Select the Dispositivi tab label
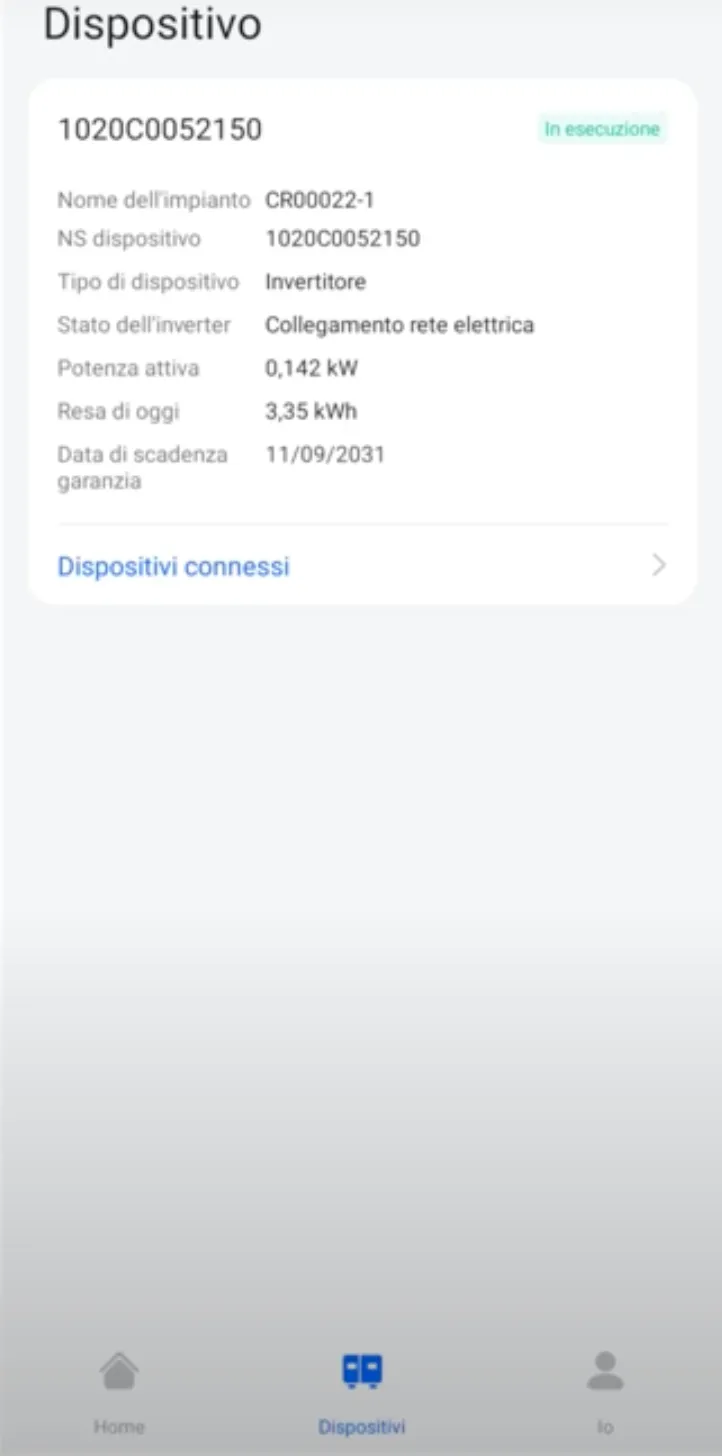The height and width of the screenshot is (1456, 722). coord(362,1426)
